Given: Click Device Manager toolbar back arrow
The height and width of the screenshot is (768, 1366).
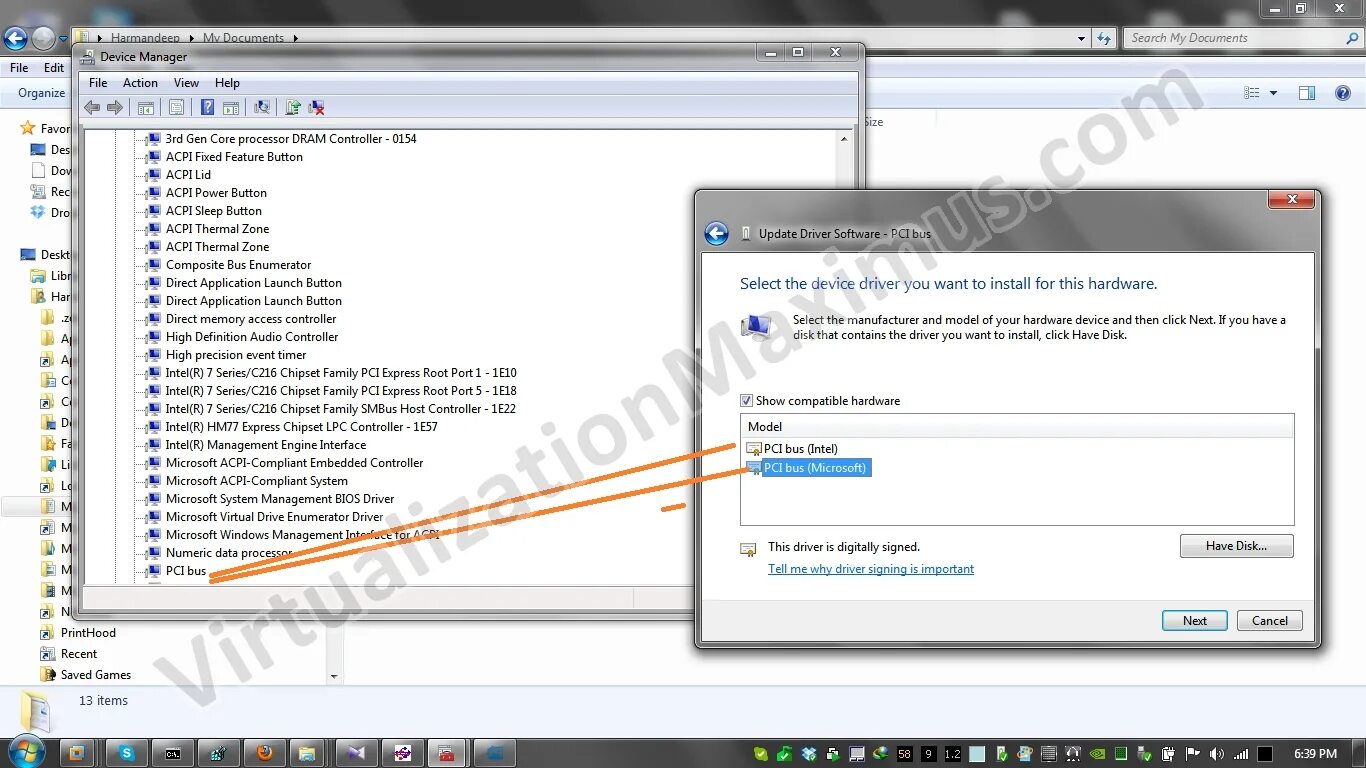Looking at the screenshot, I should tap(92, 108).
